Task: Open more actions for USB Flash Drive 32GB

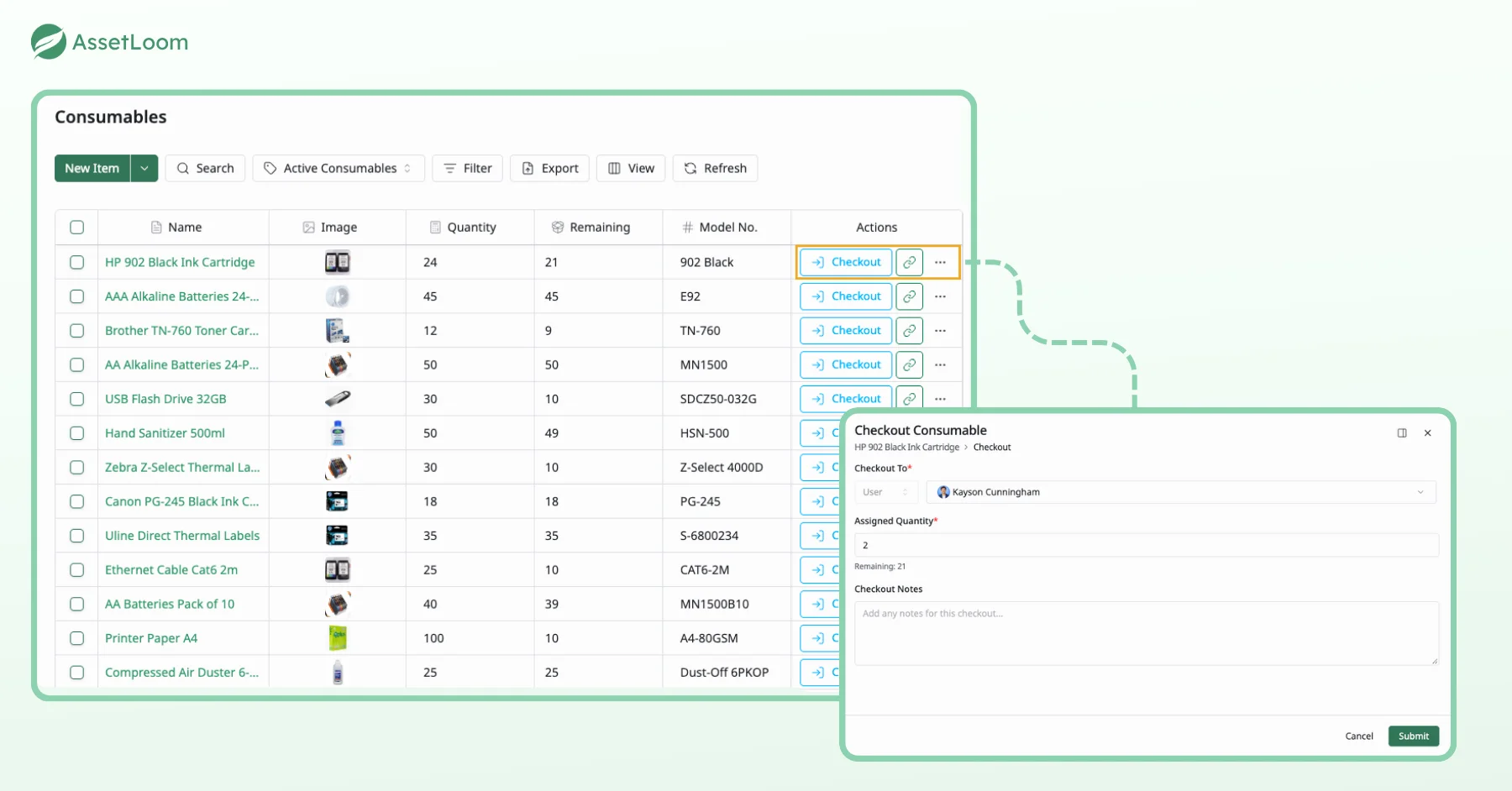Action: (x=940, y=399)
